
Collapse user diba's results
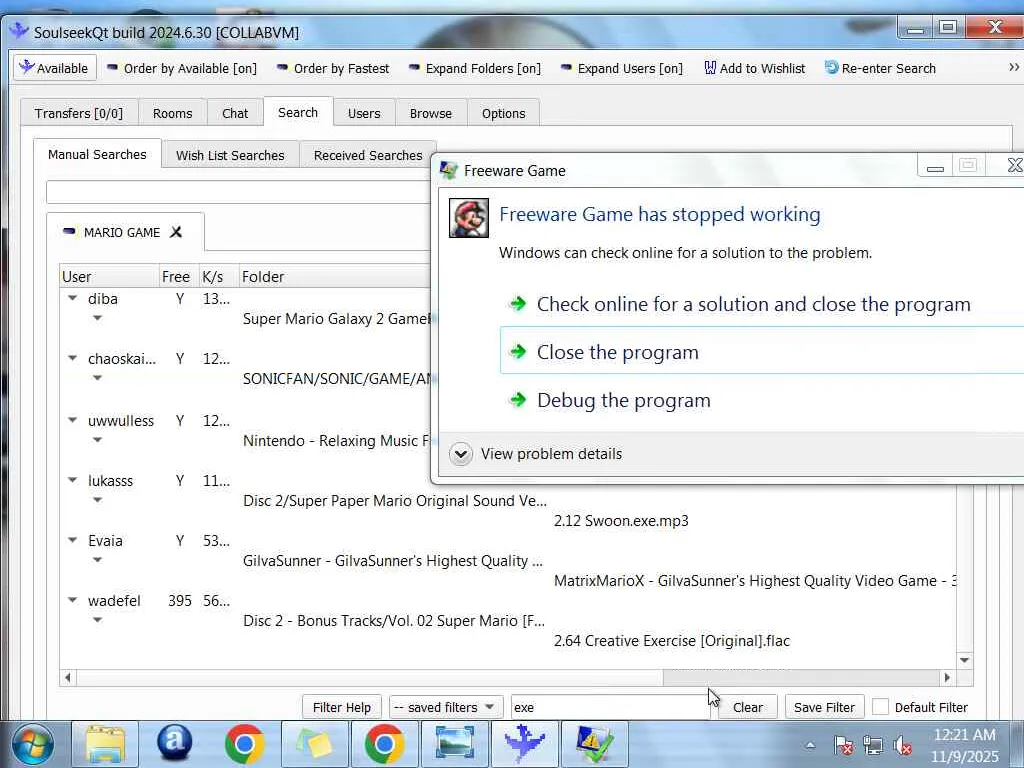click(72, 298)
